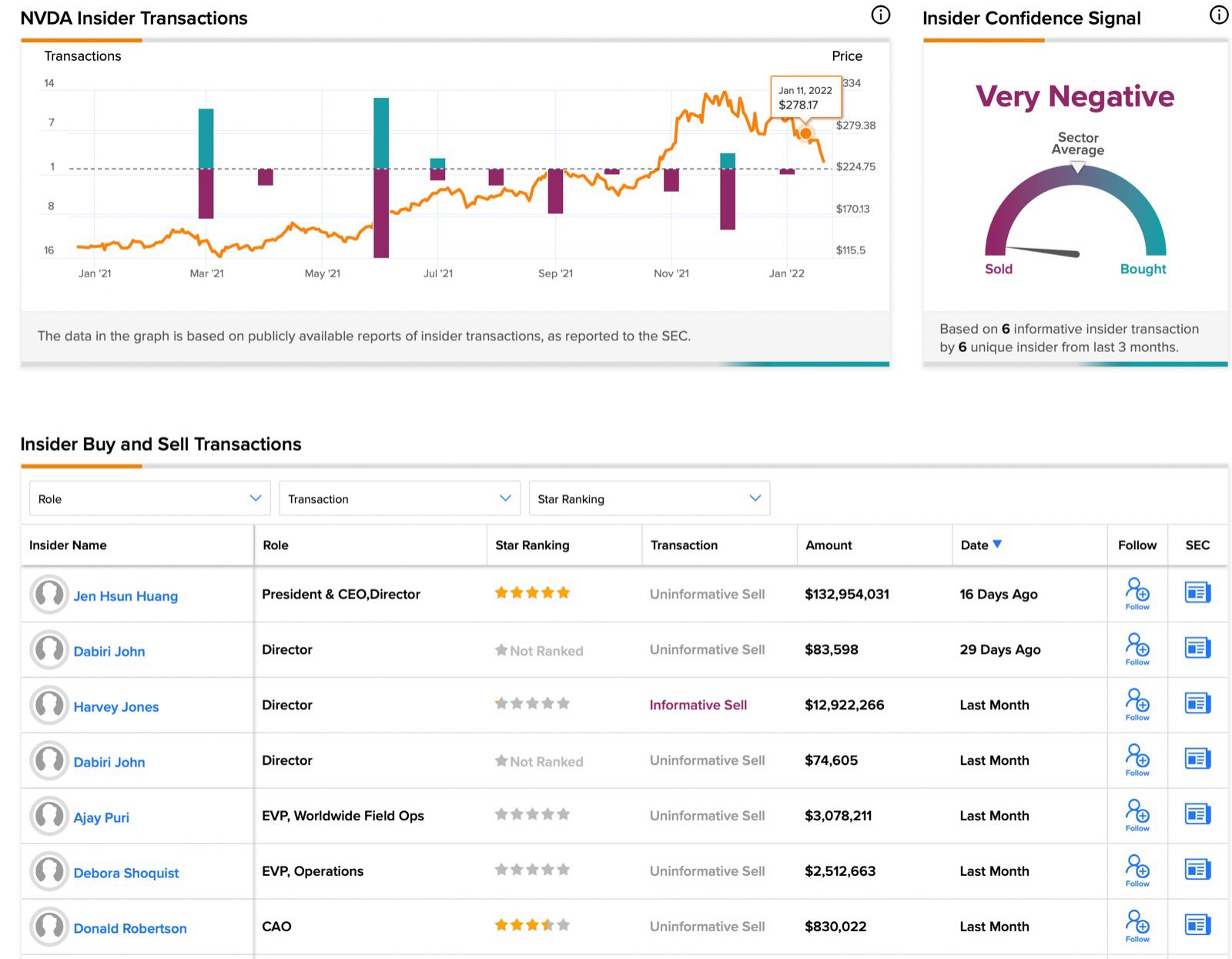Click star ranking of Donald Robertson
Image resolution: width=1232 pixels, height=959 pixels.
coord(532,925)
